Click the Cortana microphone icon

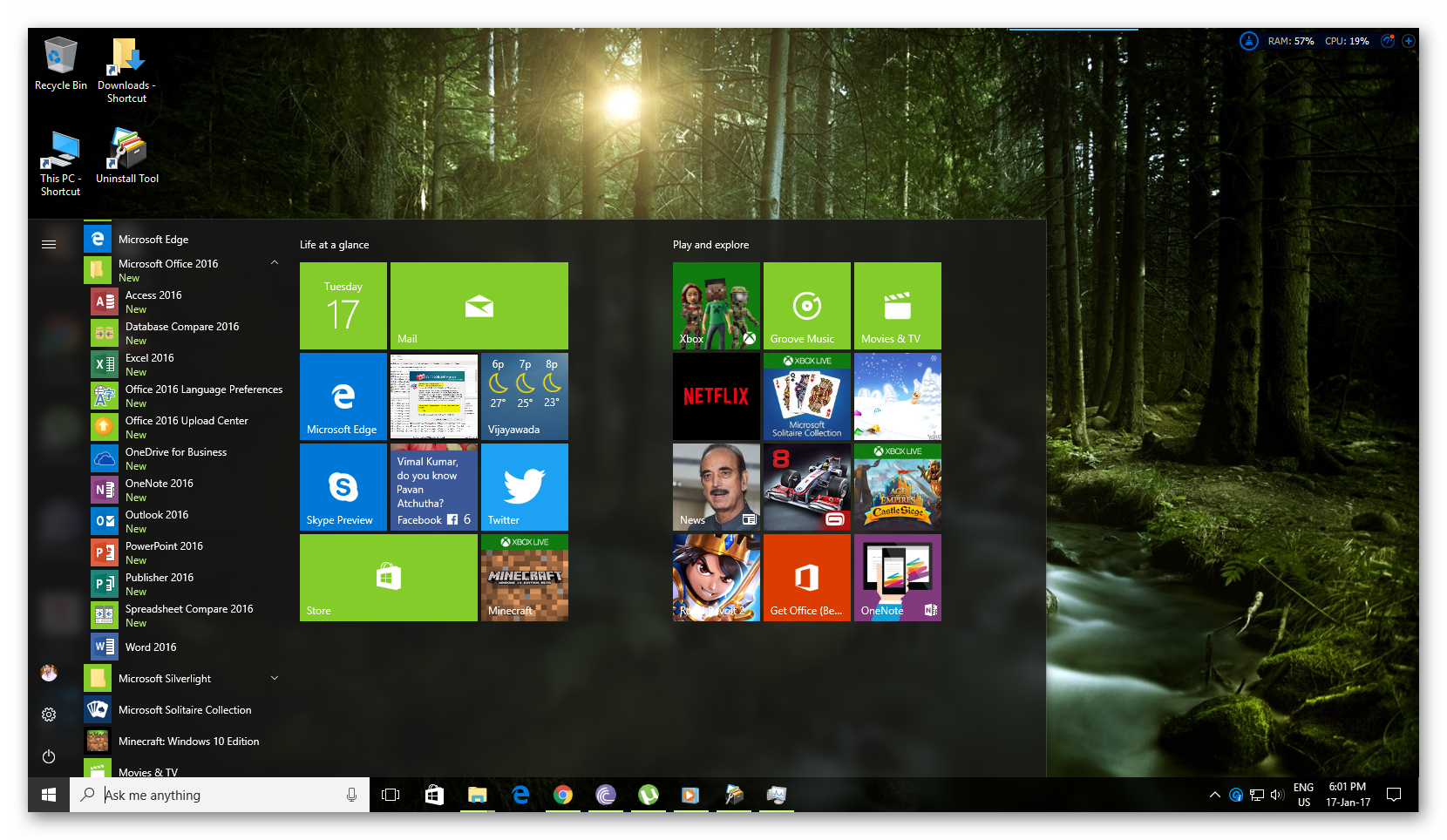point(351,795)
